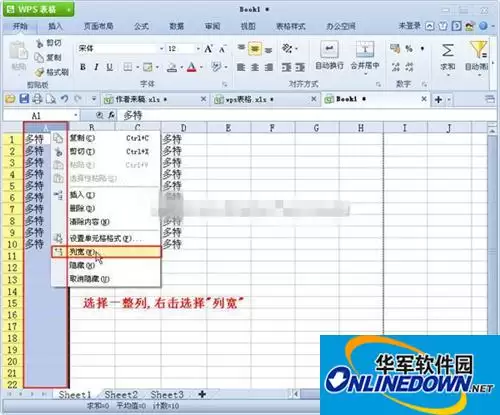
Task: Click Hide in the context menu
Action: pyautogui.click(x=106, y=265)
